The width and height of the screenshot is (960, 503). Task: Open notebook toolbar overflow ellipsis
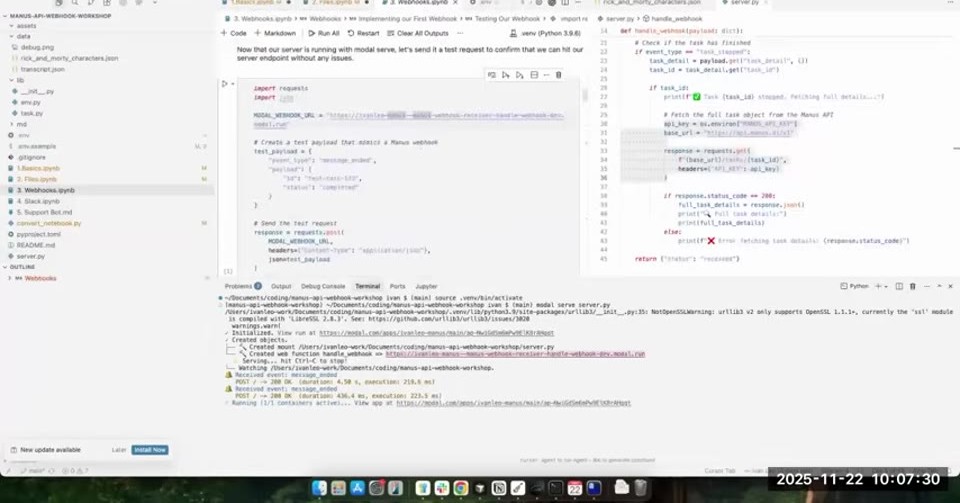tap(460, 33)
